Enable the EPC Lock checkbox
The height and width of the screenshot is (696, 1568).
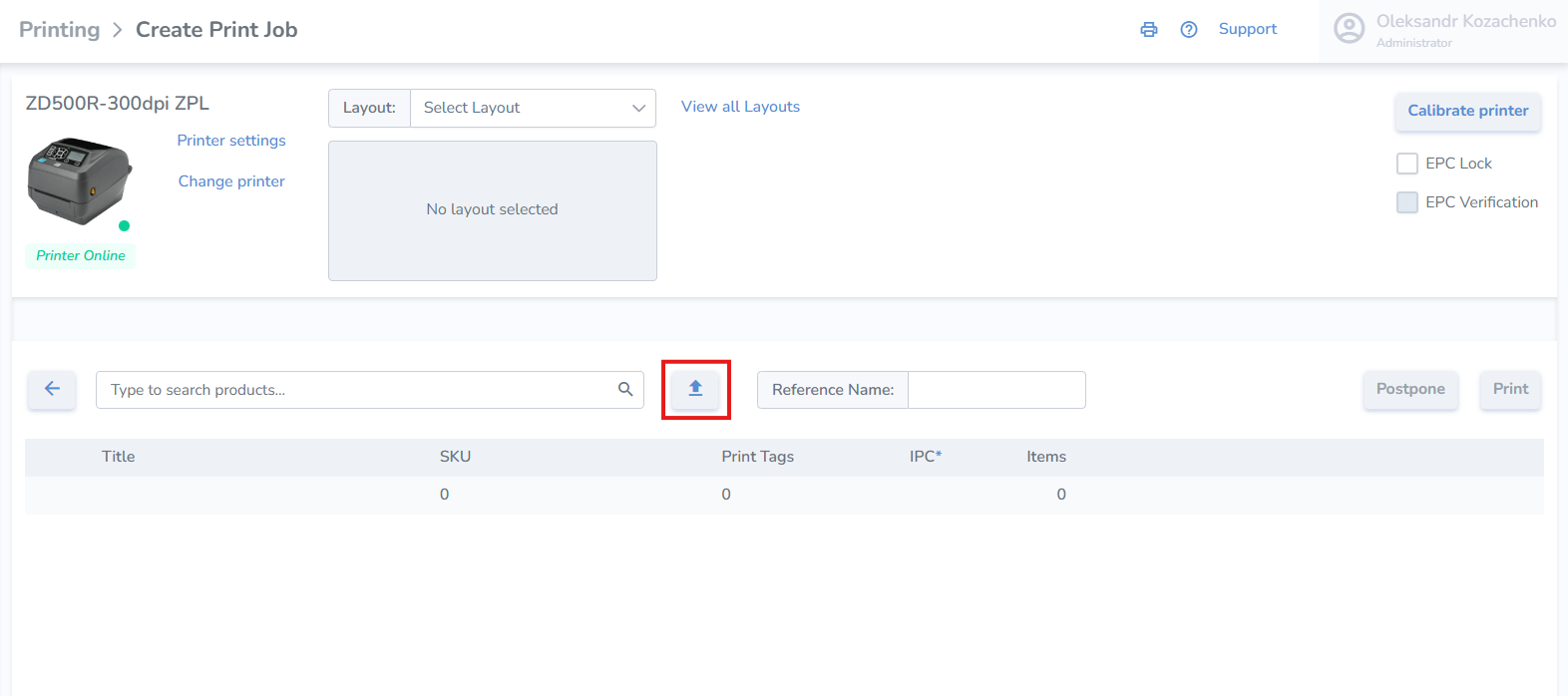(x=1407, y=164)
